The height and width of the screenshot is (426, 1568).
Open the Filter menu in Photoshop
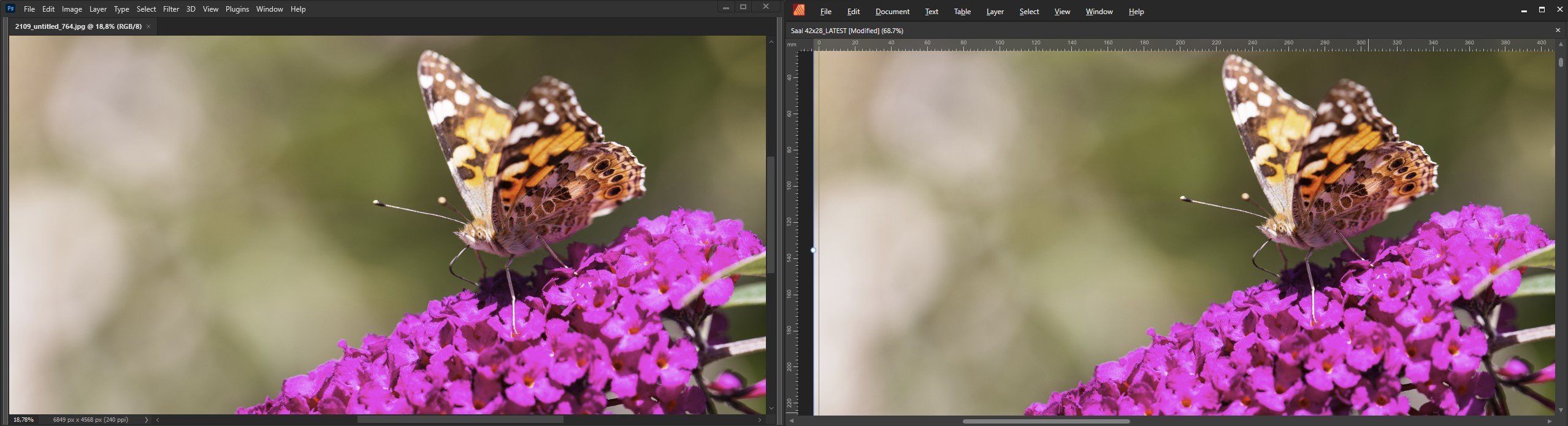(171, 9)
